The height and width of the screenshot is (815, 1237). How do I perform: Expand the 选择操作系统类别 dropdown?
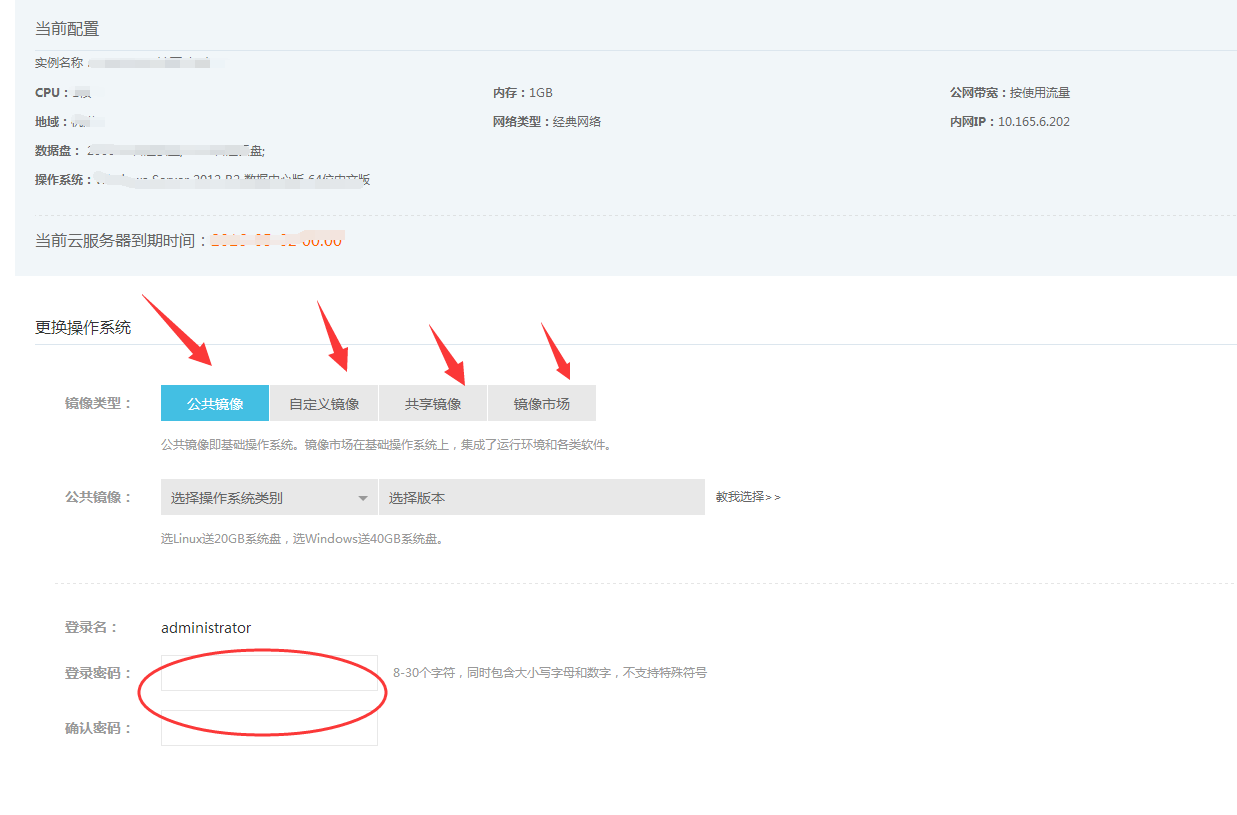(260, 498)
